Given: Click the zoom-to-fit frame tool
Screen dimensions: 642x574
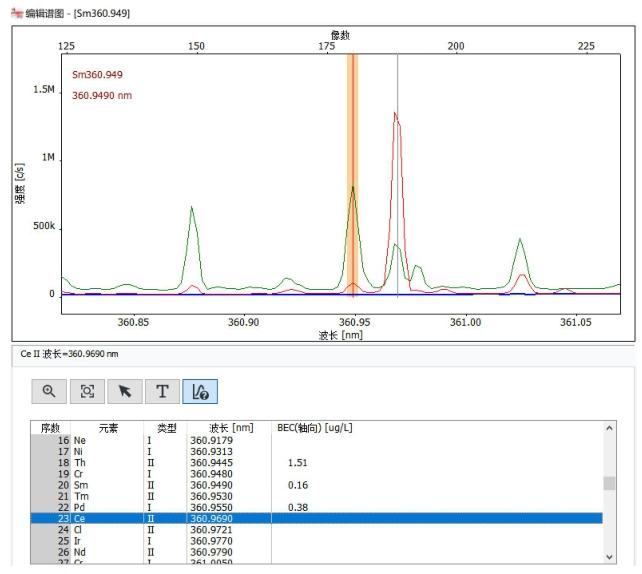Looking at the screenshot, I should 87,391.
